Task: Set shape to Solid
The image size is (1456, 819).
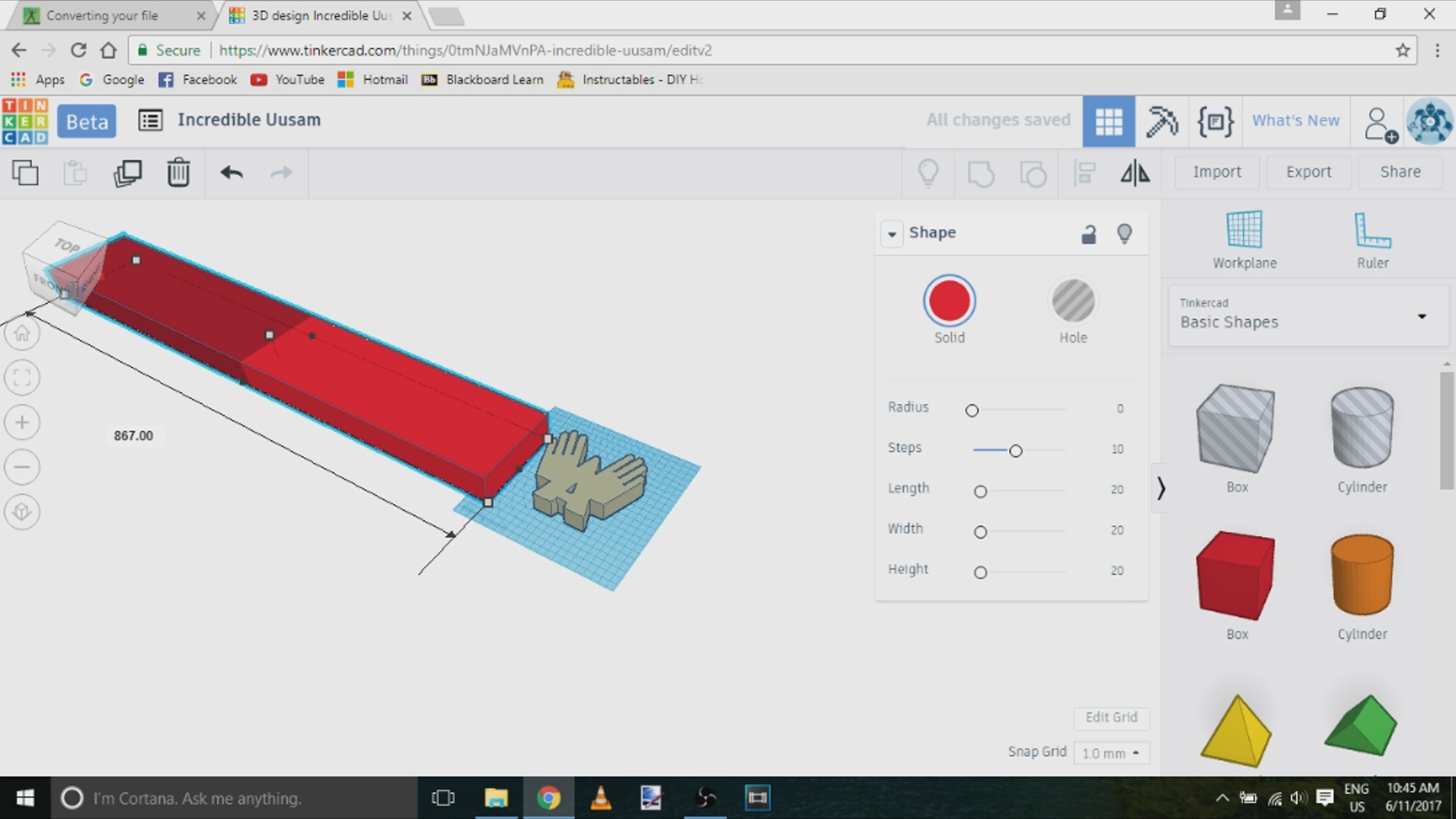Action: 949,301
